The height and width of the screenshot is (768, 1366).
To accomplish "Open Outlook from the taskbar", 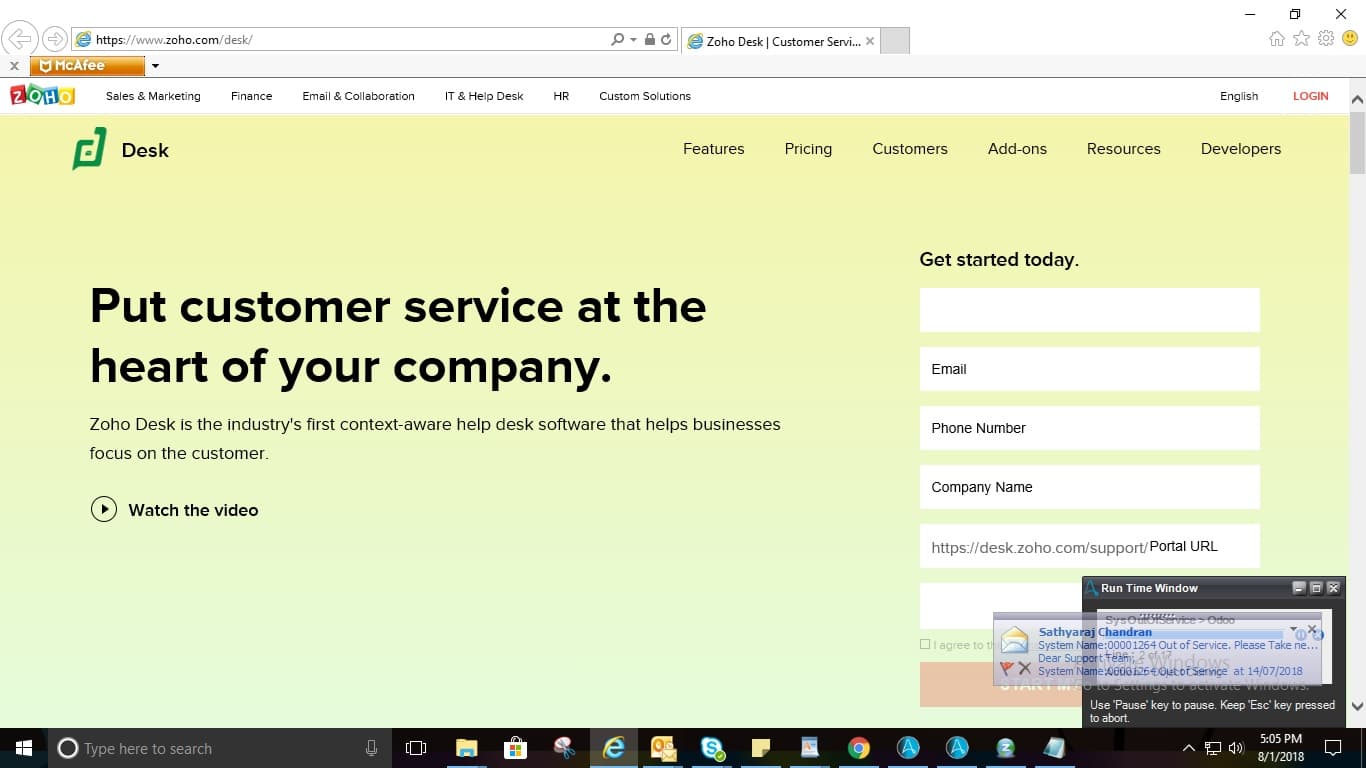I will pos(663,748).
